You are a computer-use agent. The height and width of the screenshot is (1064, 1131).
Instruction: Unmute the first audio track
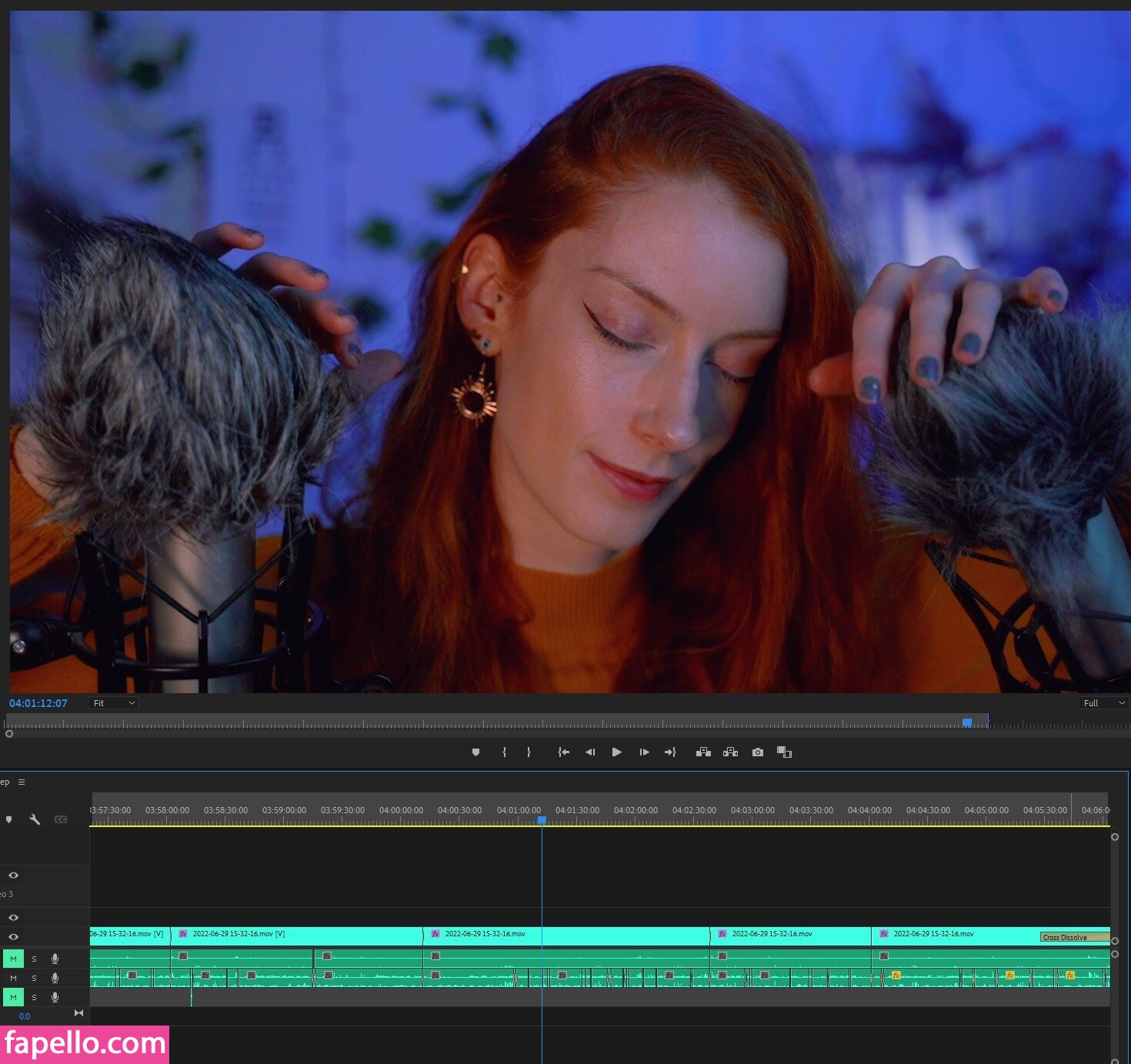click(13, 959)
